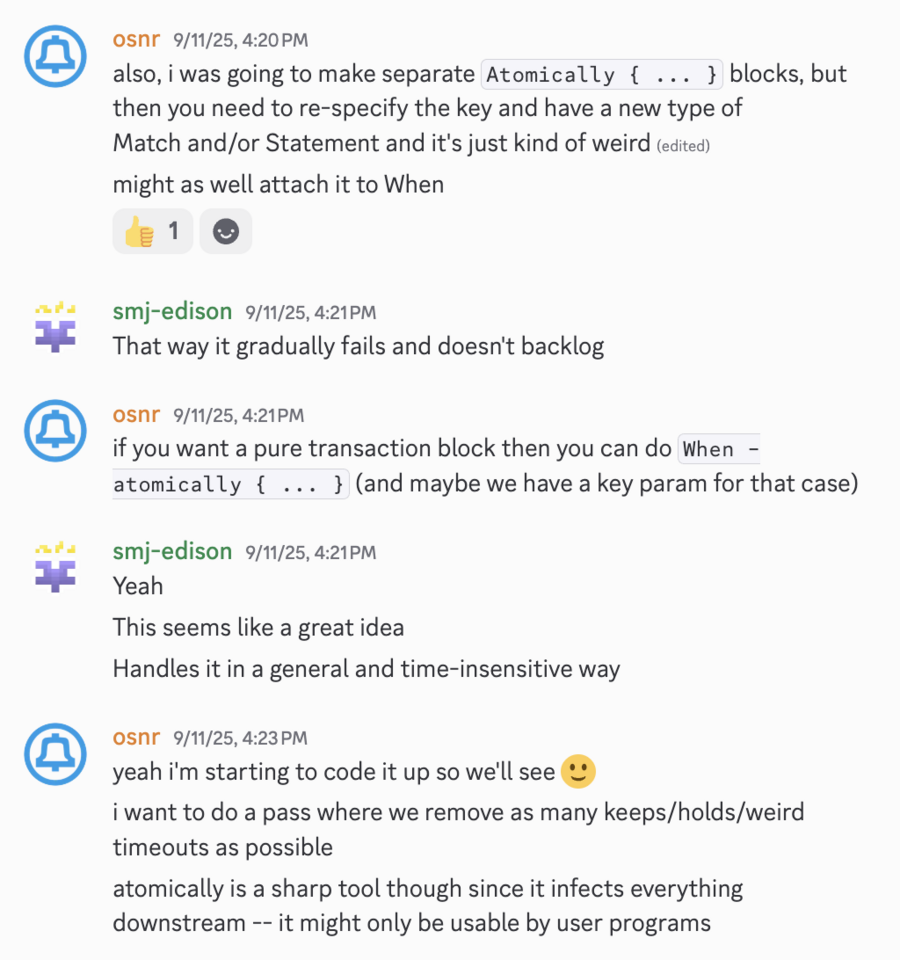The width and height of the screenshot is (900, 960).
Task: Click smj-edison's avatar beside 'That way it gradually fails'
Action: point(56,327)
